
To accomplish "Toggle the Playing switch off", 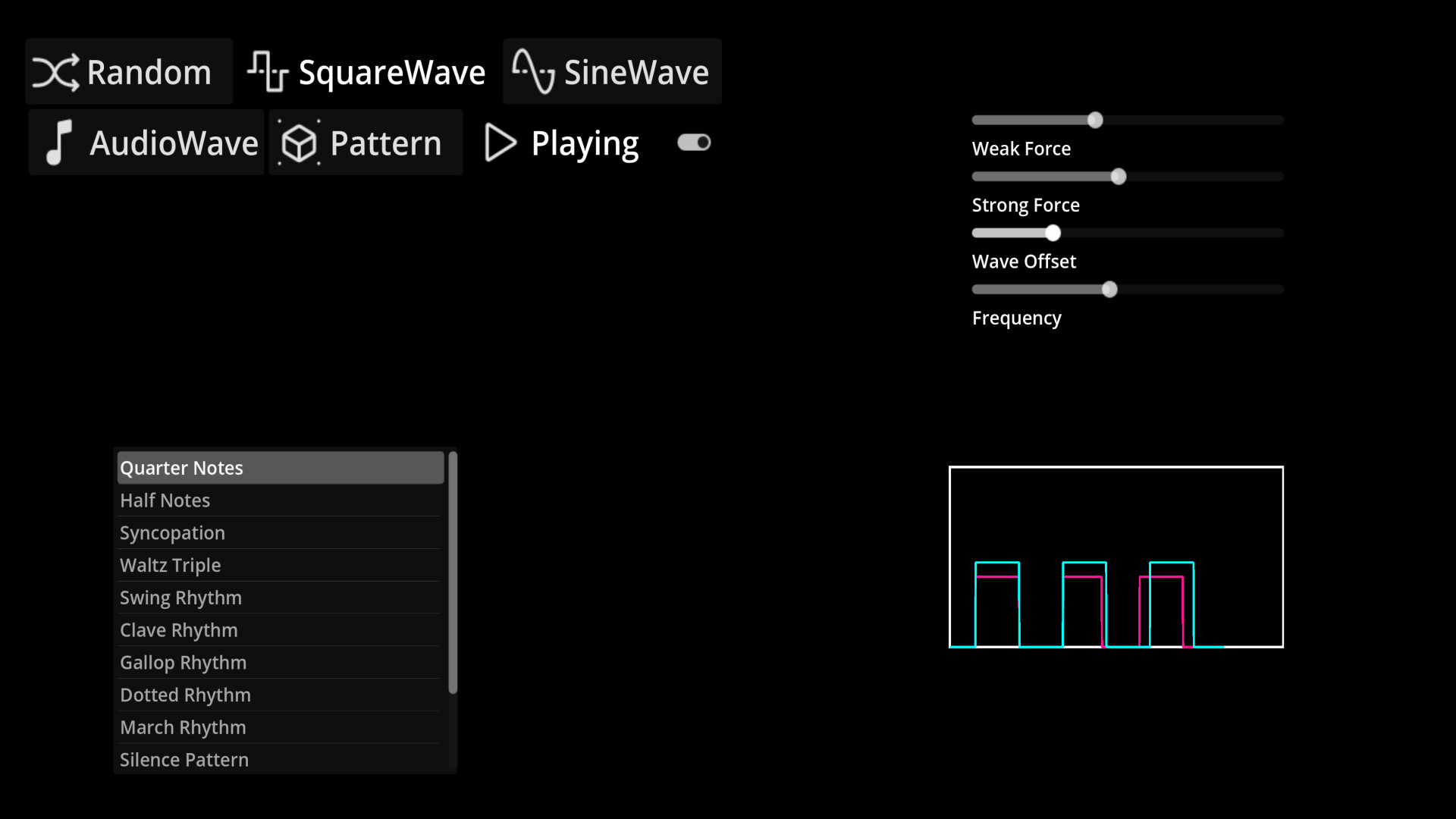I will click(x=693, y=143).
